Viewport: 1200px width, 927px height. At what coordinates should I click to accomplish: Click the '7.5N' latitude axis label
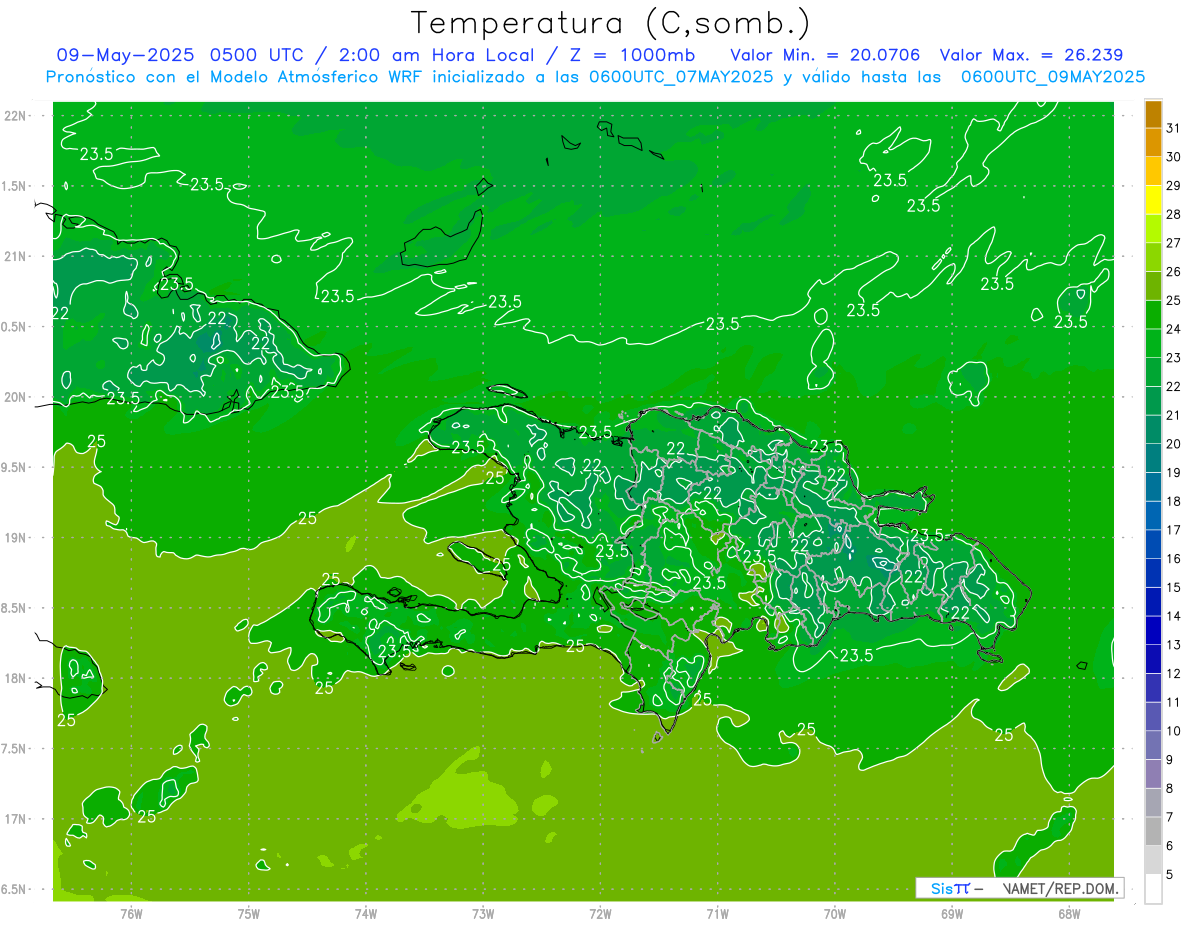tap(14, 749)
